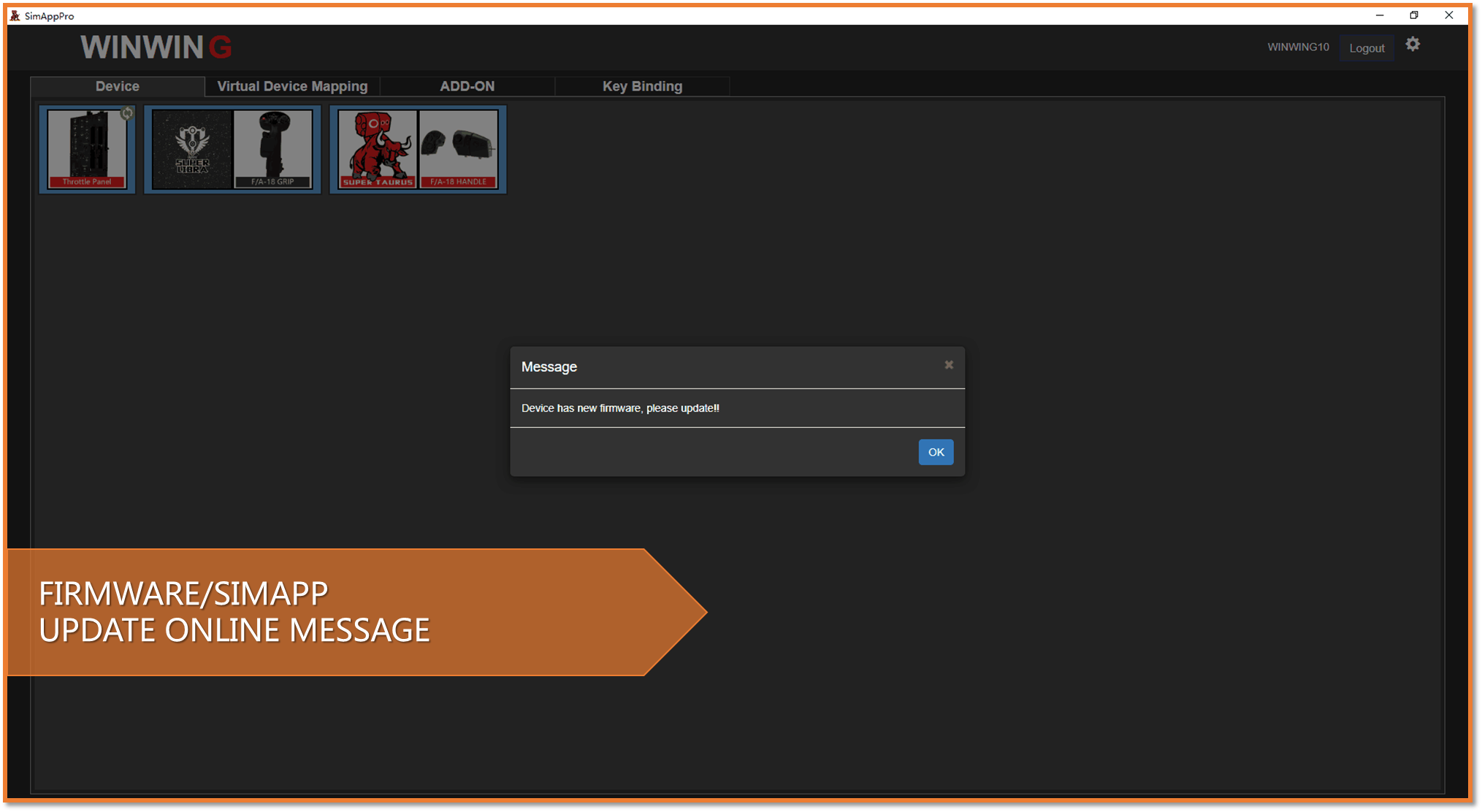Open the settings gear icon

point(1413,45)
